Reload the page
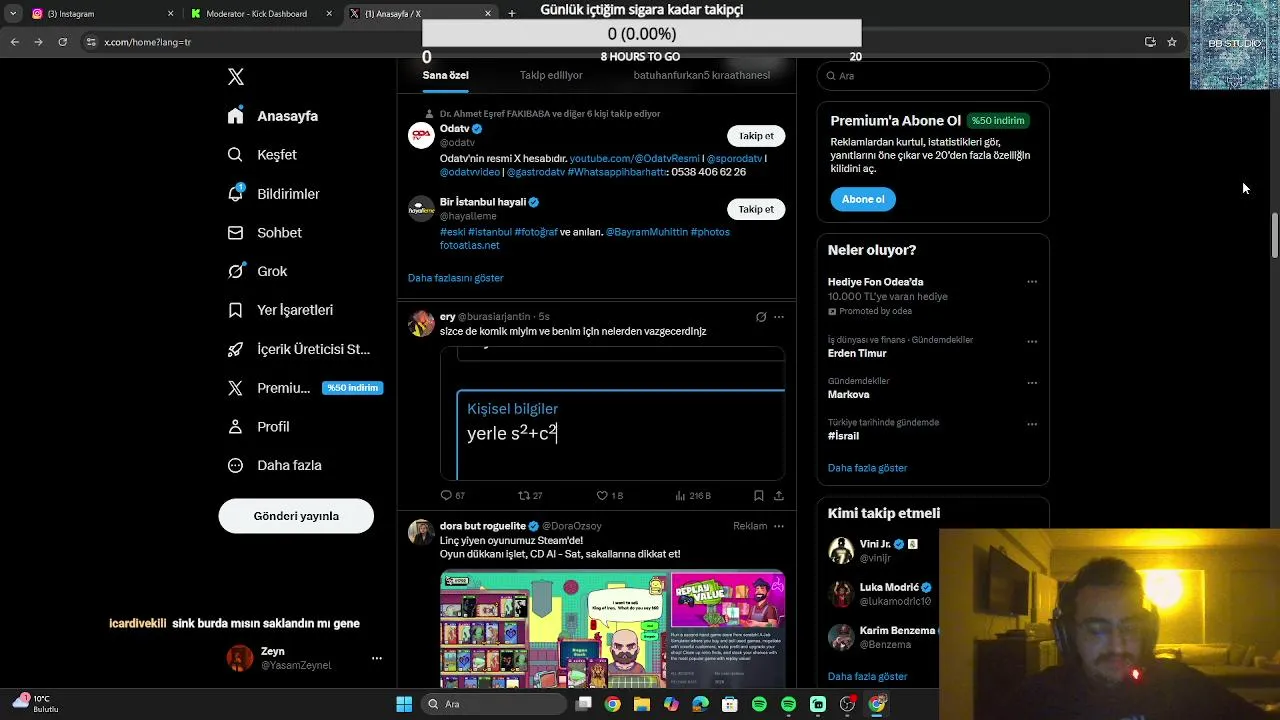1280x720 pixels. click(x=62, y=42)
